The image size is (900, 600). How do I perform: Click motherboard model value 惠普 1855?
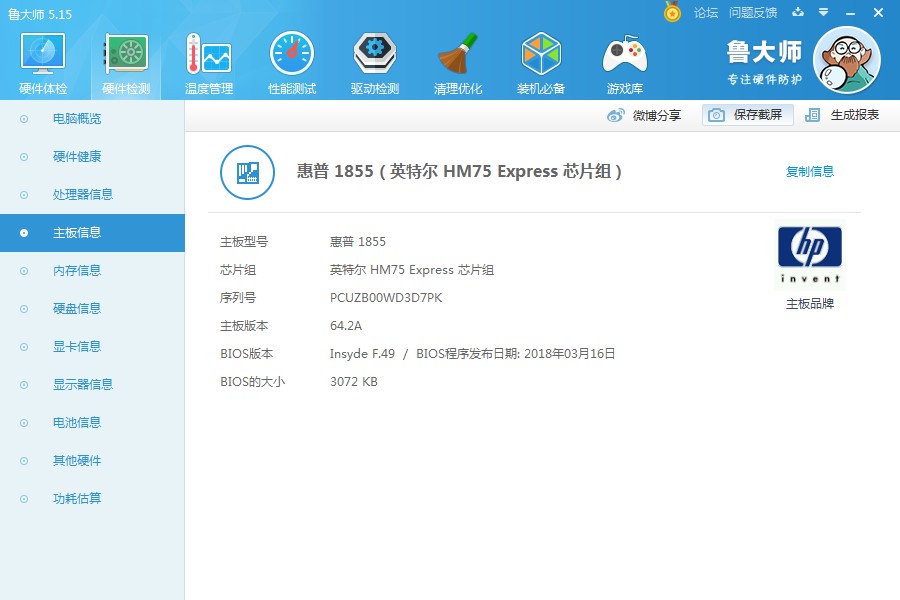click(358, 242)
